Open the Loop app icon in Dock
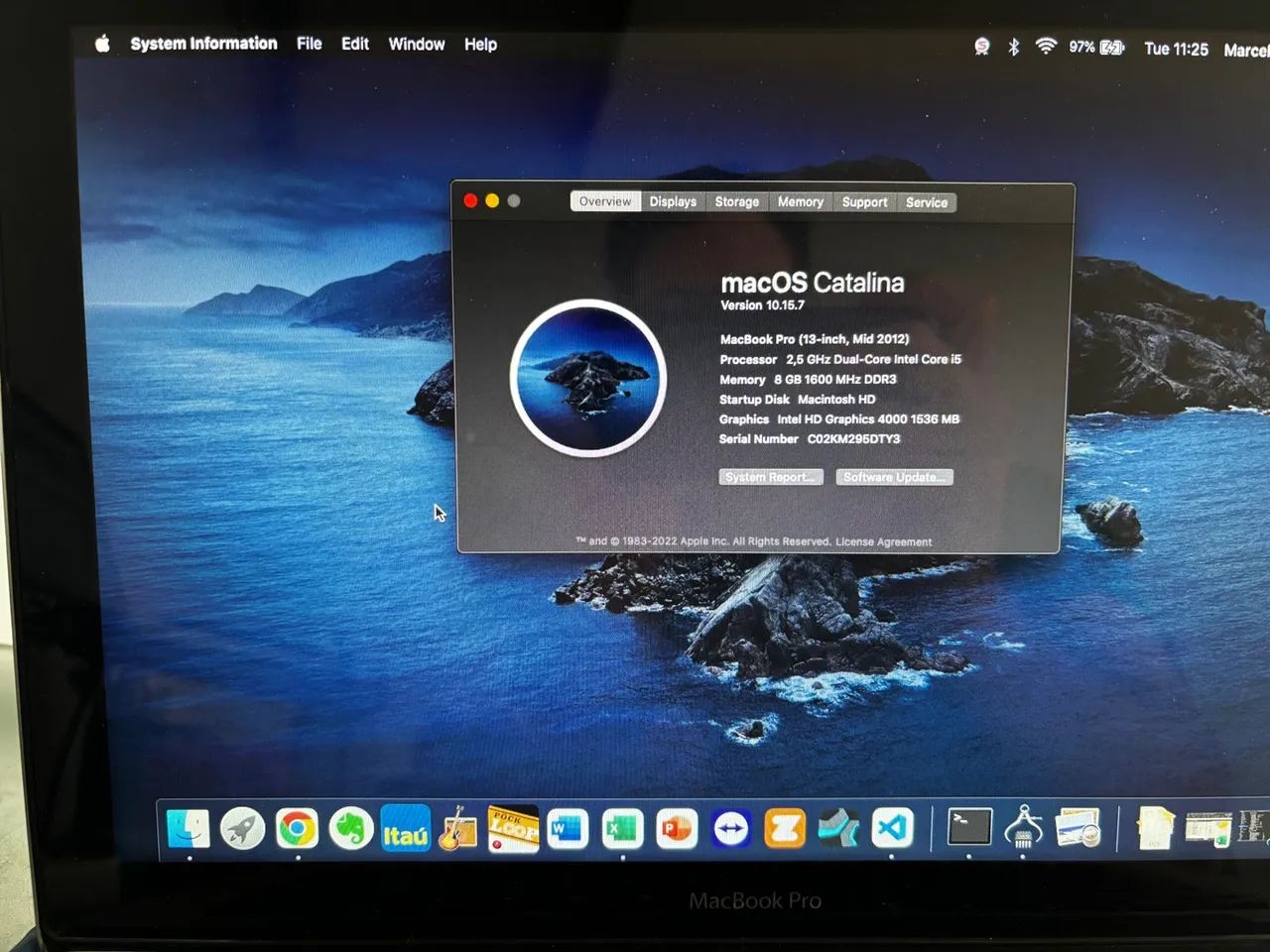 point(513,829)
